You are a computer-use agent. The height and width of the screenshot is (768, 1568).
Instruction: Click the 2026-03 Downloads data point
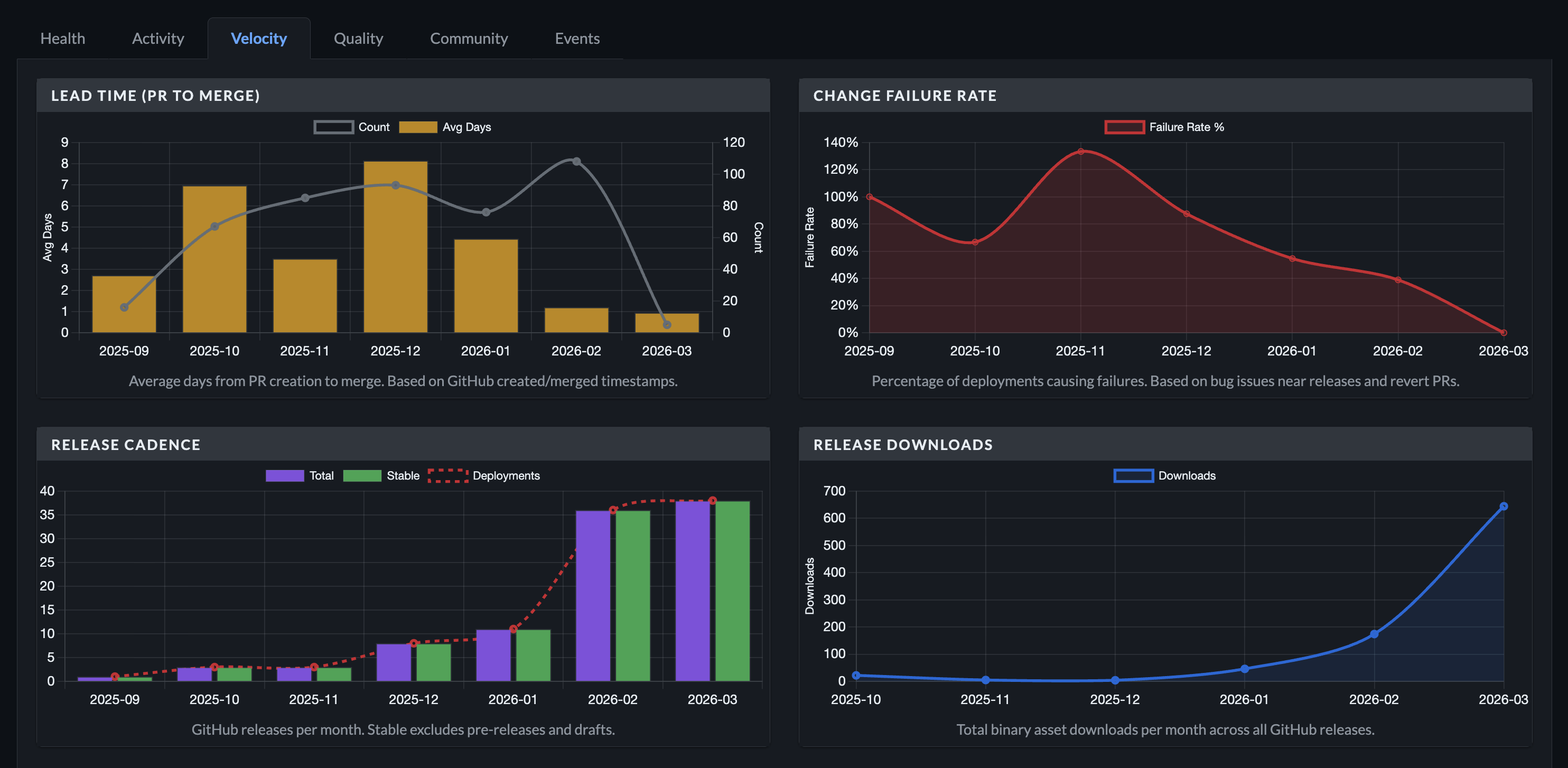point(1504,505)
